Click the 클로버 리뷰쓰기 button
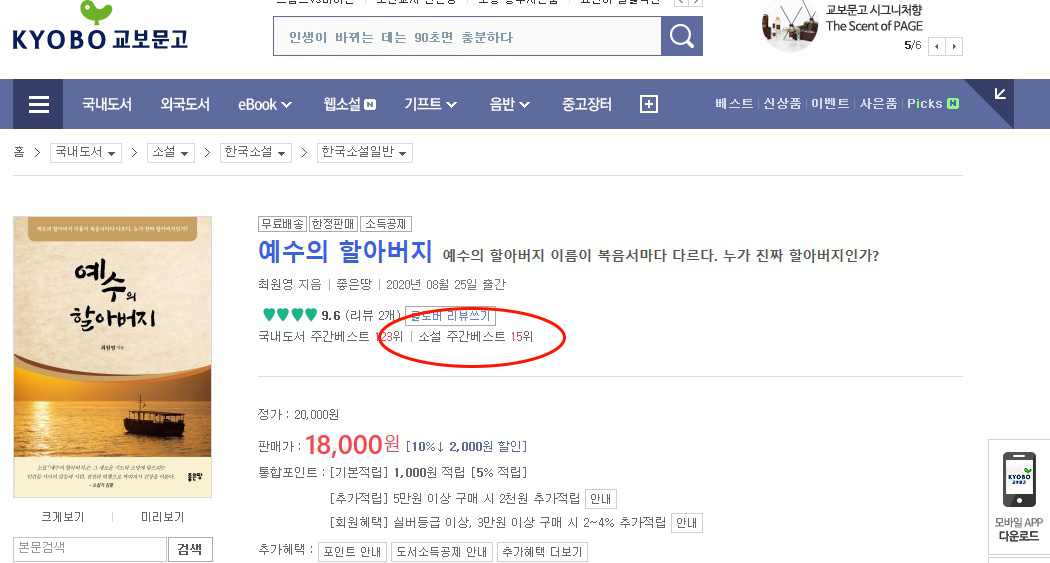 [451, 315]
